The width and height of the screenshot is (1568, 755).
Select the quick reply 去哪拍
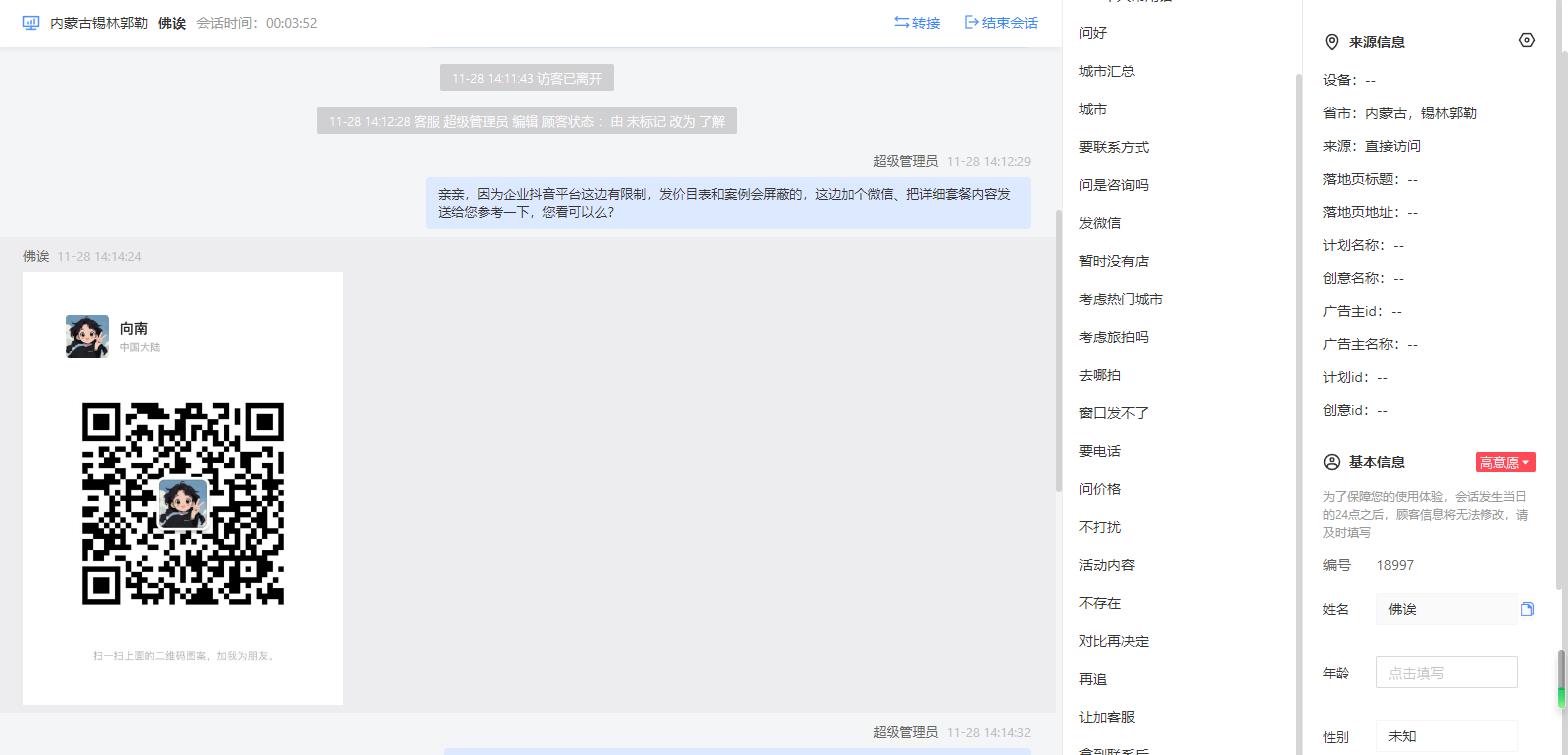pos(1100,375)
